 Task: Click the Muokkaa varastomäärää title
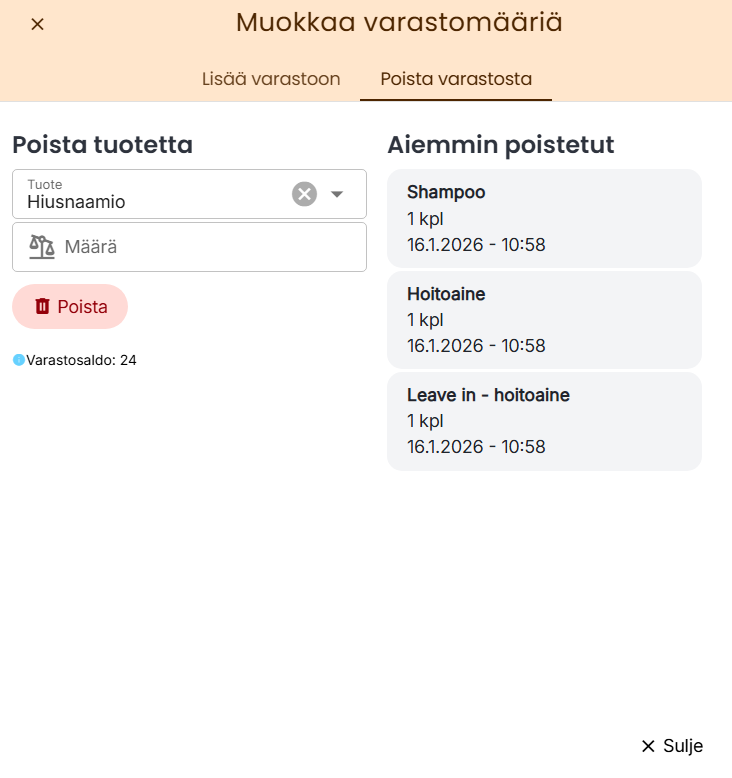pos(399,23)
